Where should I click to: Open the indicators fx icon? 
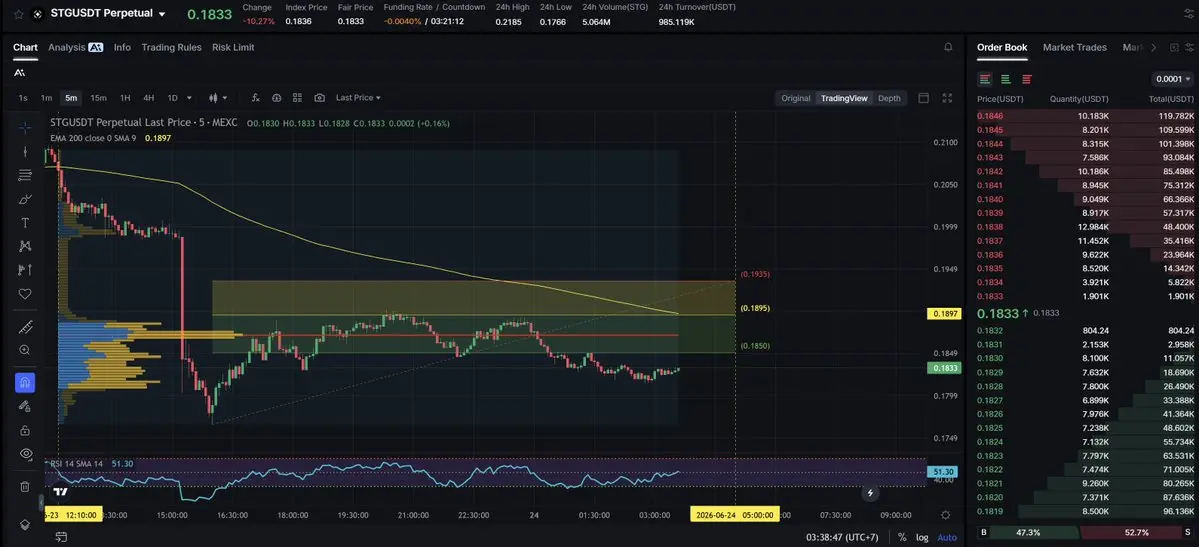[x=255, y=98]
